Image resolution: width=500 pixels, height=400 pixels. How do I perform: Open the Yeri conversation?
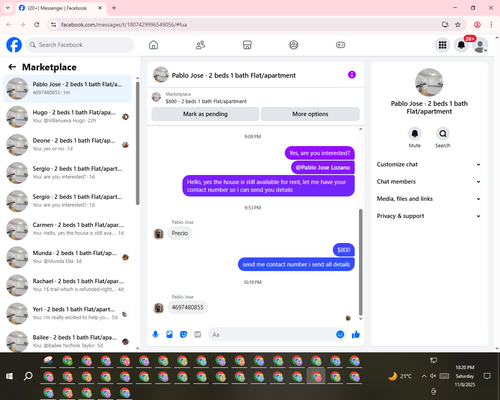pyautogui.click(x=67, y=313)
